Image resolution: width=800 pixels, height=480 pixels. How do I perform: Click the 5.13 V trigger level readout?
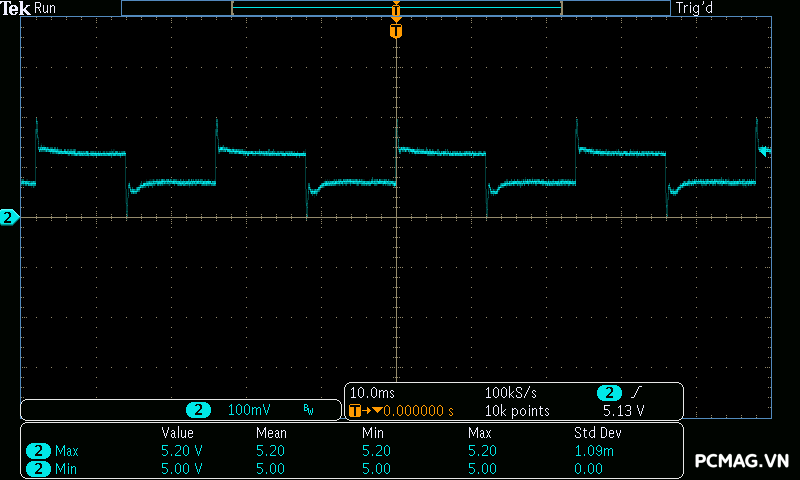pos(623,410)
